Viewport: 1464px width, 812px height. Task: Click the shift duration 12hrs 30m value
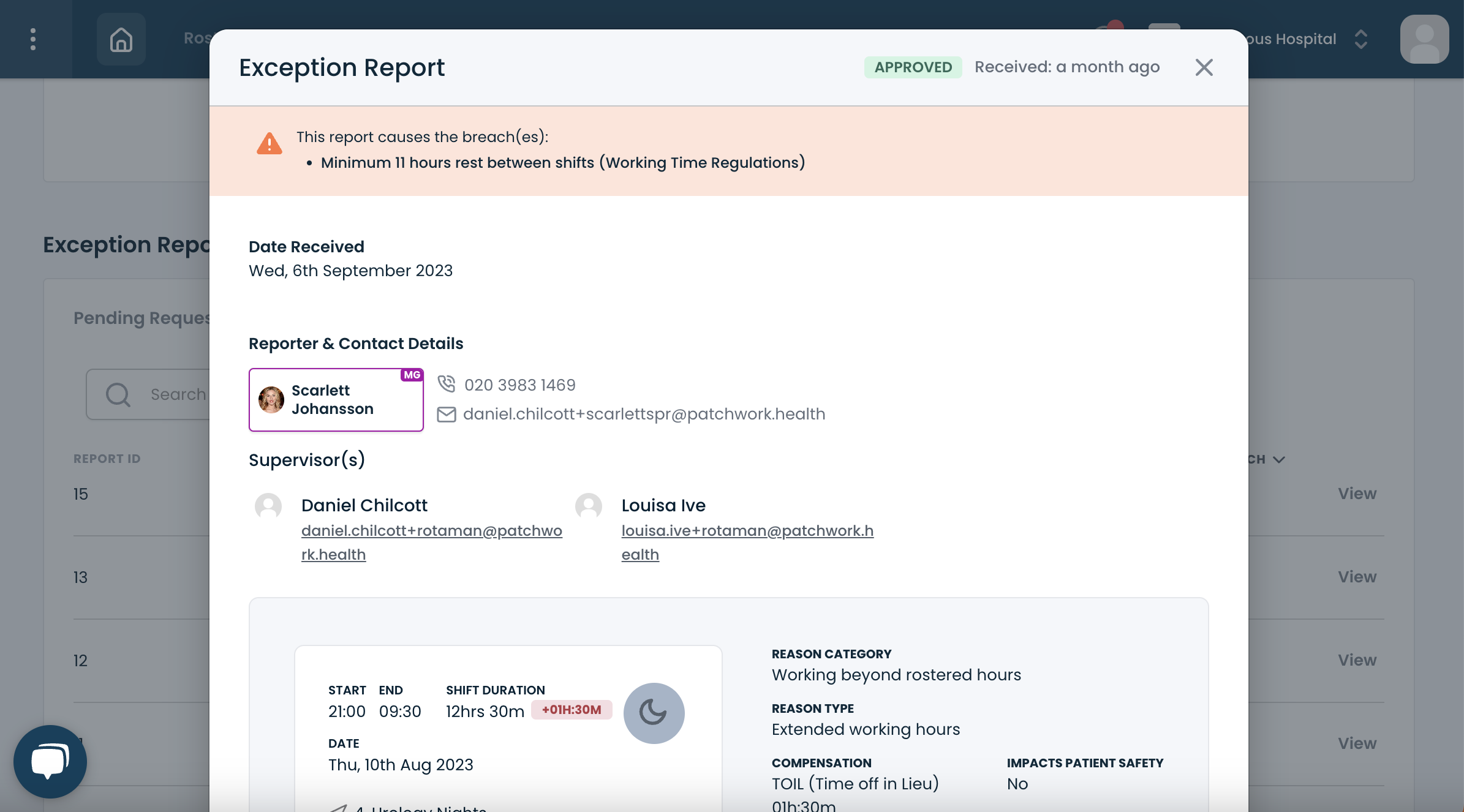click(485, 712)
